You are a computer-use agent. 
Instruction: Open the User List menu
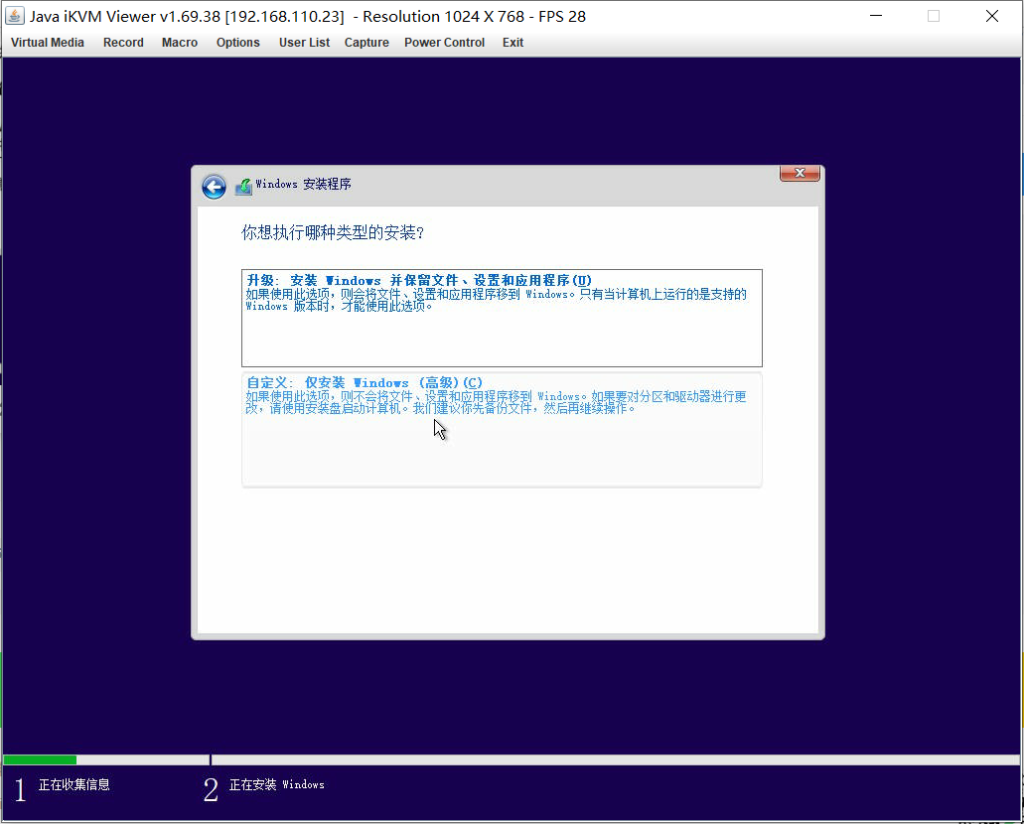pyautogui.click(x=304, y=43)
